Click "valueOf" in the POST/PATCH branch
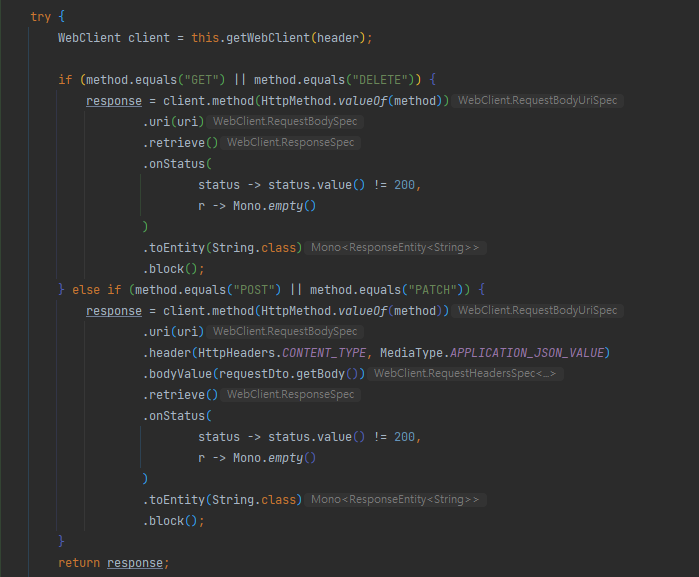 click(x=362, y=311)
